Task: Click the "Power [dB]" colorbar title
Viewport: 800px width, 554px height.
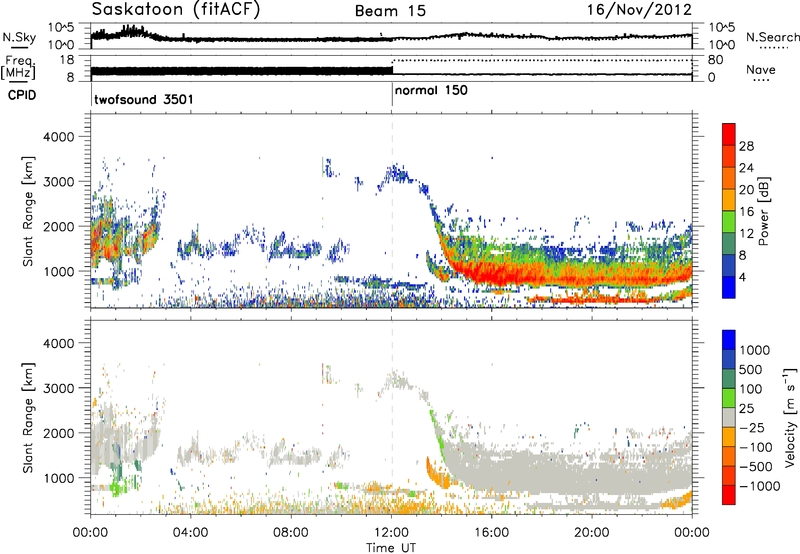Action: 763,211
